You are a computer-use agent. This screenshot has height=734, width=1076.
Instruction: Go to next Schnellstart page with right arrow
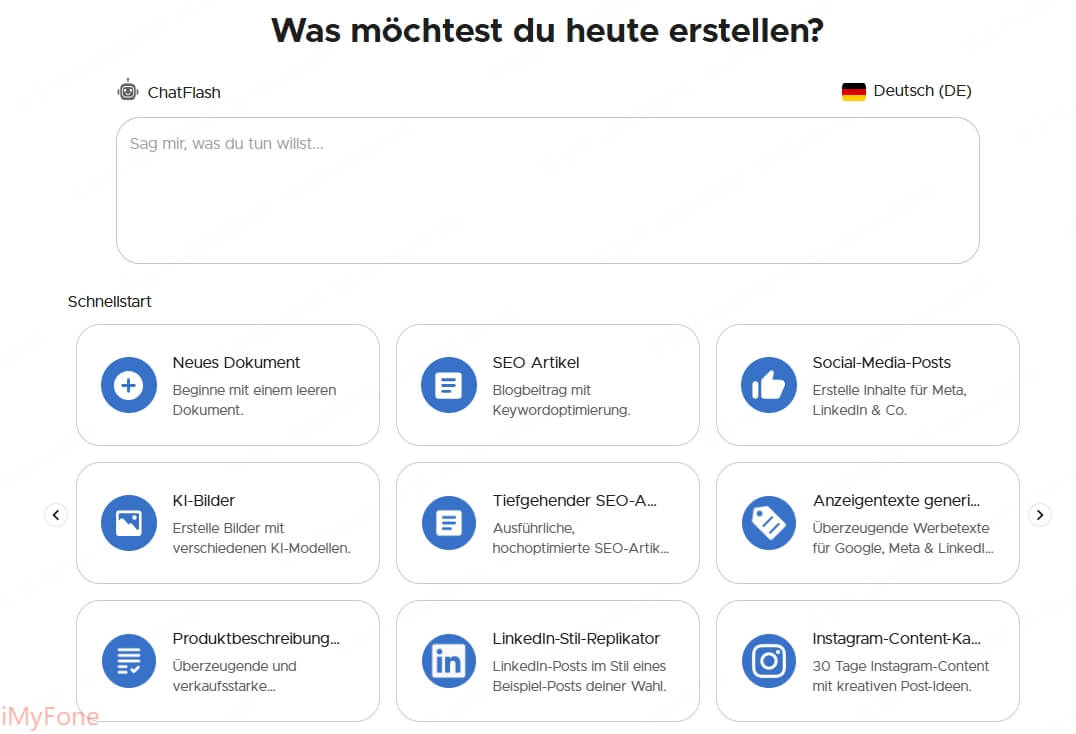(x=1040, y=514)
